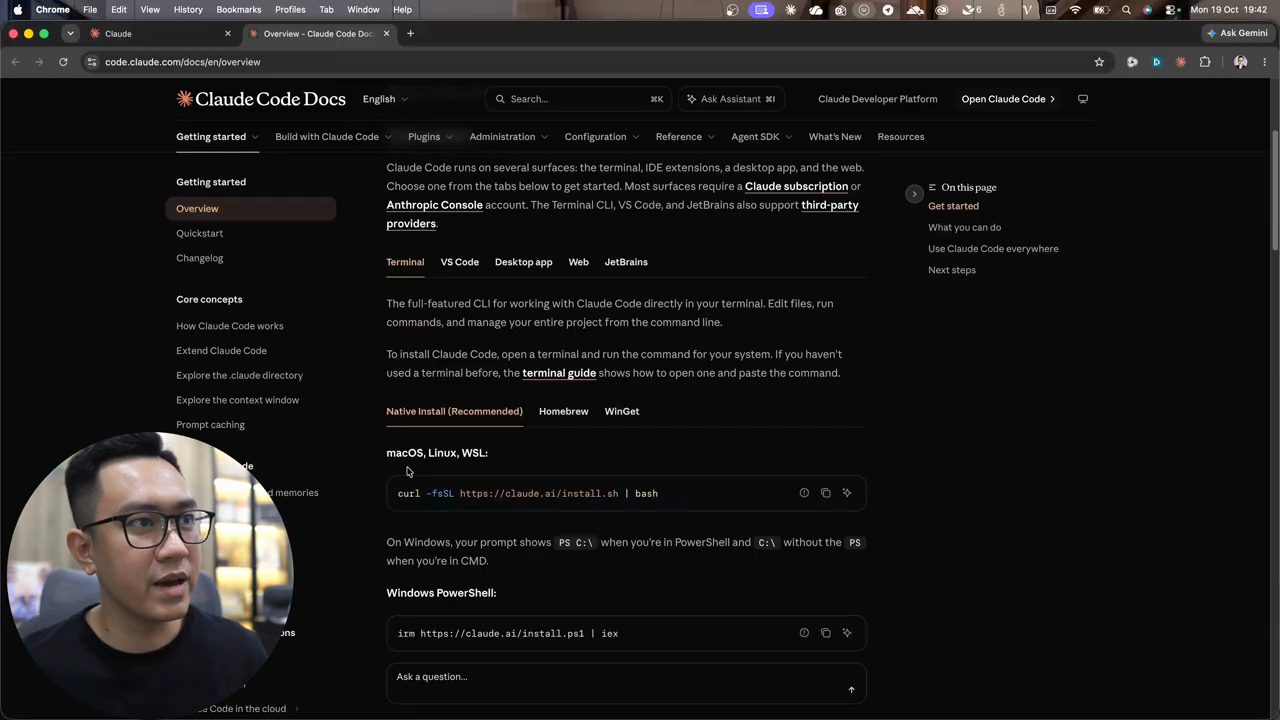1280x720 pixels.
Task: Expand Build with Claude Code menu
Action: point(333,137)
